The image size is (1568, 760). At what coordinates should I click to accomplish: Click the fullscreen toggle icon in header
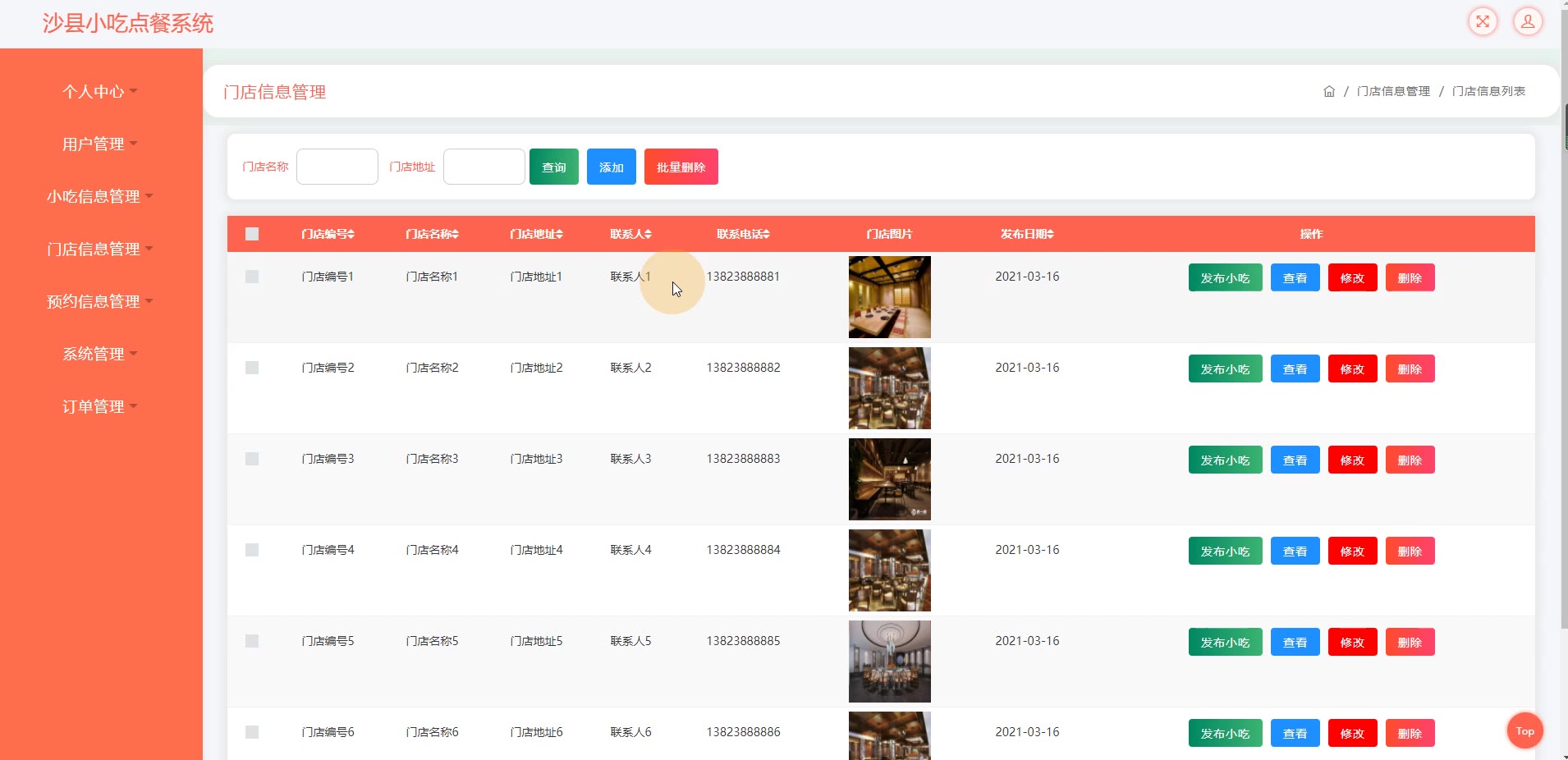coord(1483,21)
